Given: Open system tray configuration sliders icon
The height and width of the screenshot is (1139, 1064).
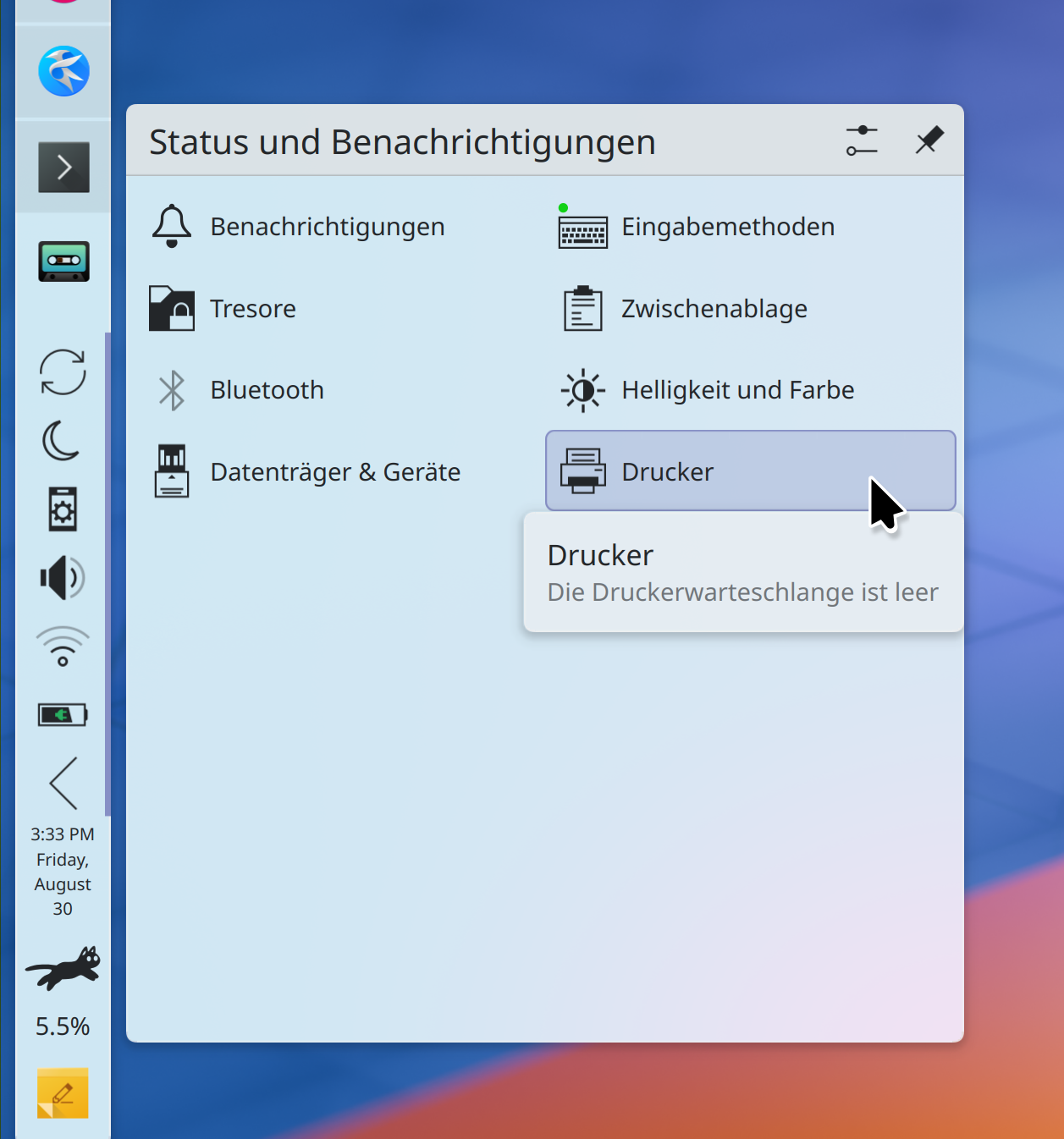Looking at the screenshot, I should (862, 140).
